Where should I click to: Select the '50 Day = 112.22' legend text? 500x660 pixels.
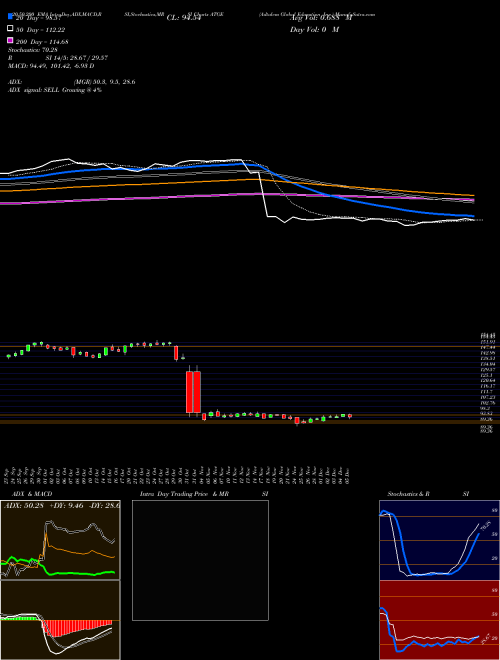tap(41, 30)
